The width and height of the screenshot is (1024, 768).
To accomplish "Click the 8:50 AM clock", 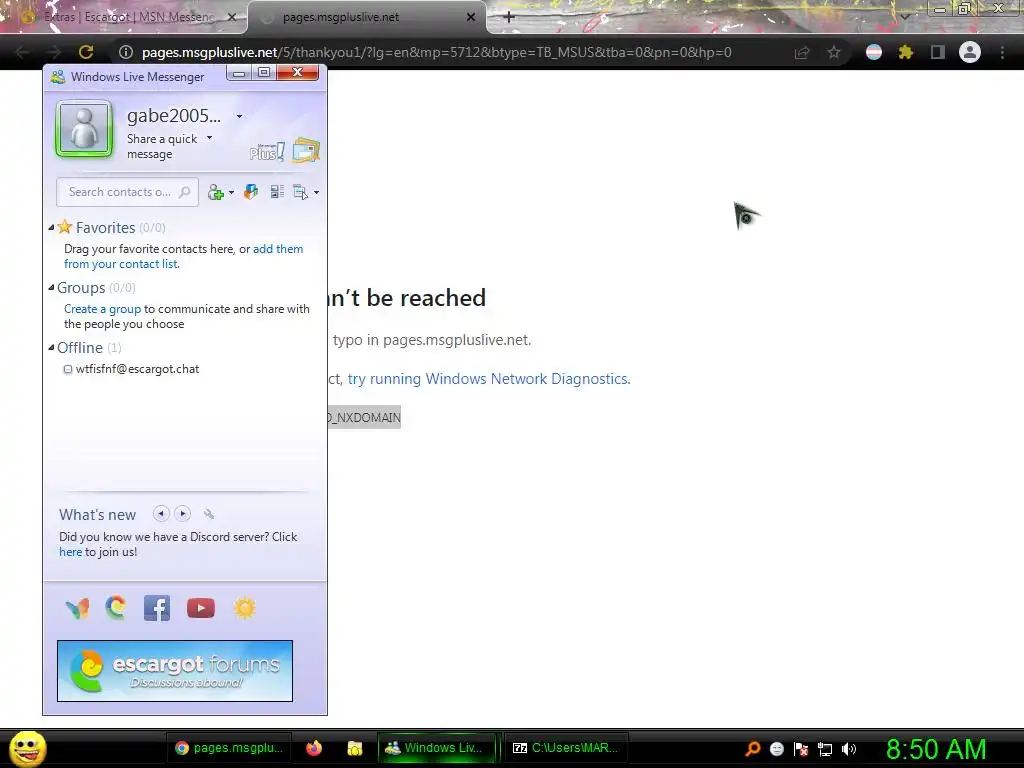I will 936,749.
